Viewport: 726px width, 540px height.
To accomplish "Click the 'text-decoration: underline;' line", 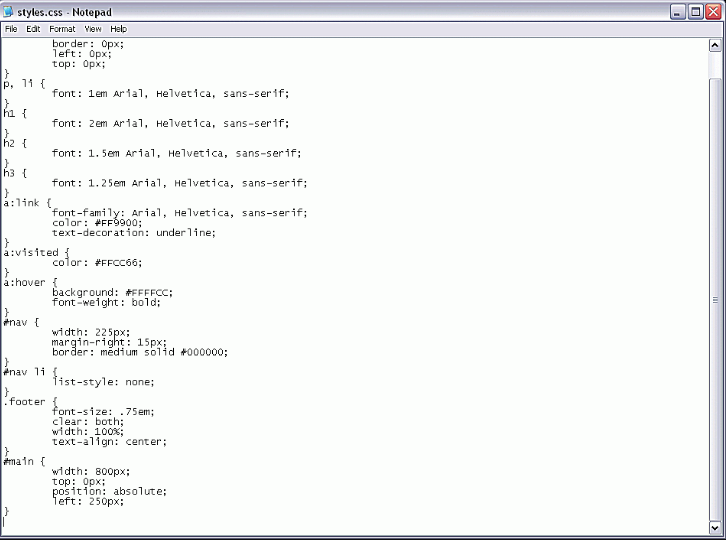I will [x=134, y=233].
